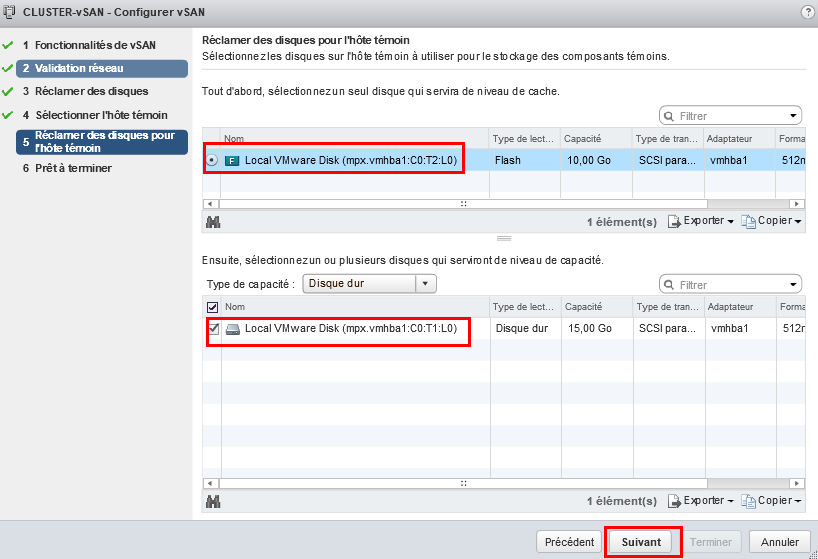This screenshot has width=818, height=559.
Task: Go to step 6 Prêt à terminer
Action: coord(67,168)
